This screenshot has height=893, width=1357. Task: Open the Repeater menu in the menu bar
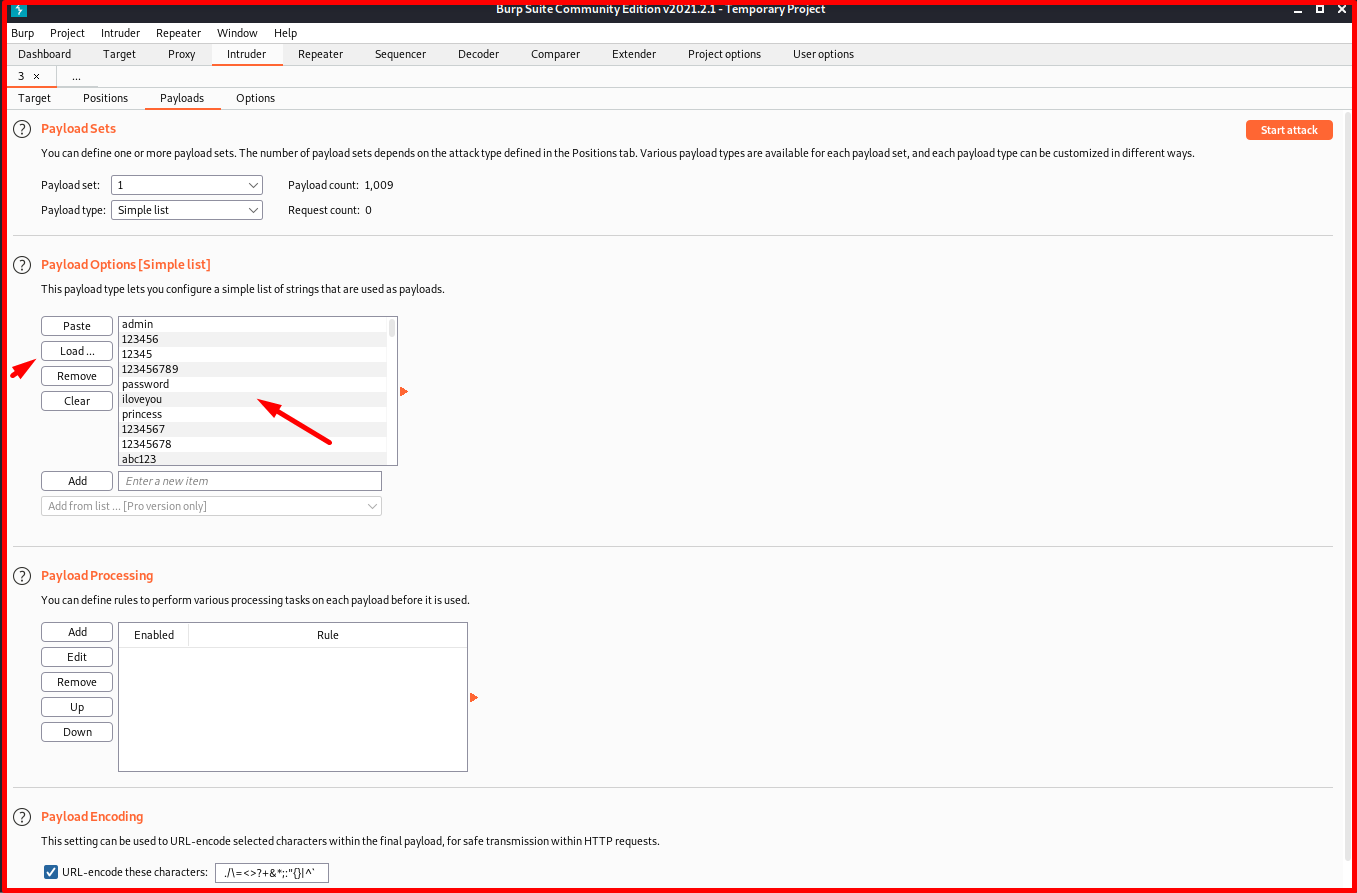point(178,33)
